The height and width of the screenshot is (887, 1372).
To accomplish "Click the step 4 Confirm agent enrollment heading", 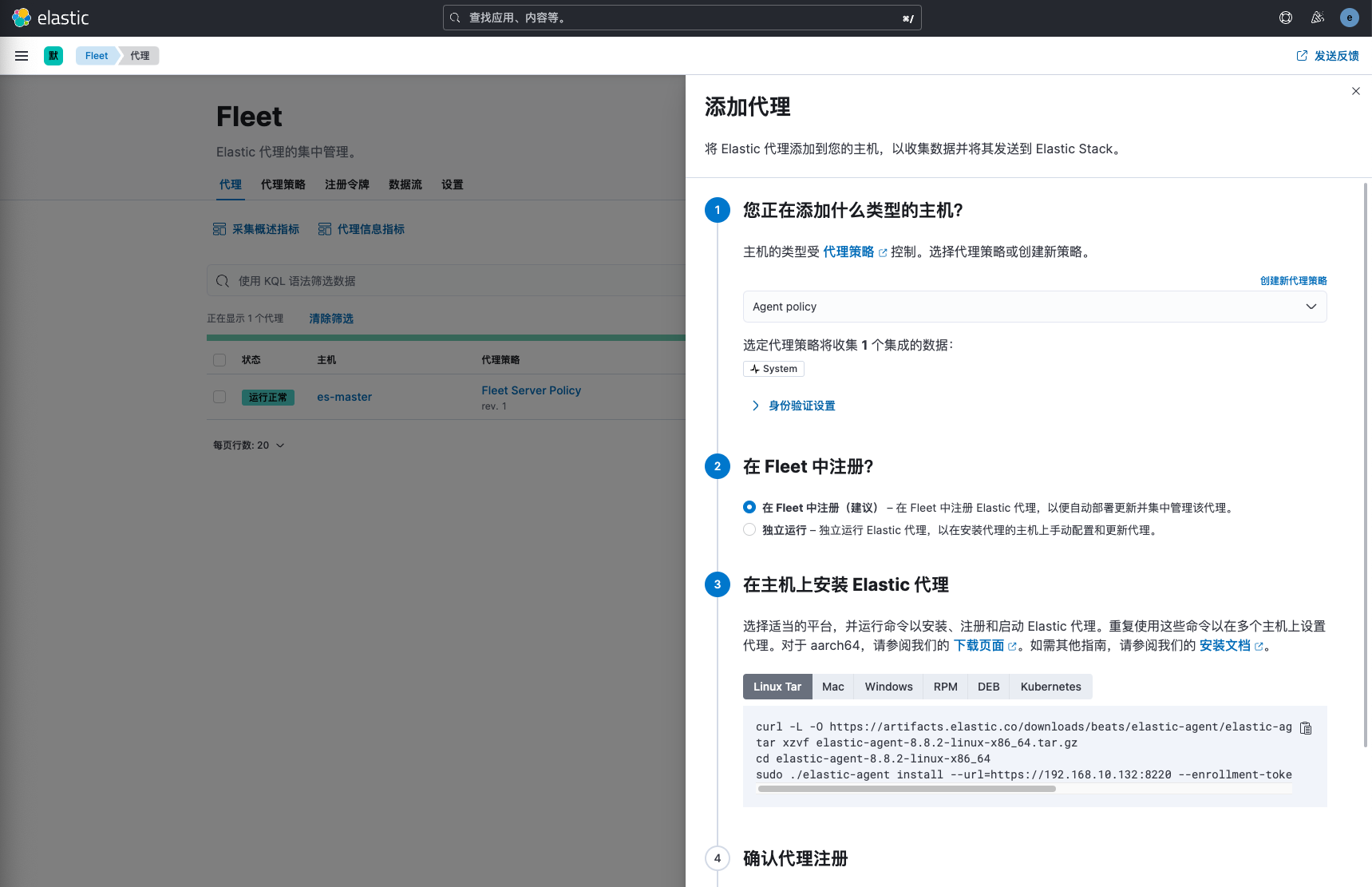I will pos(795,858).
